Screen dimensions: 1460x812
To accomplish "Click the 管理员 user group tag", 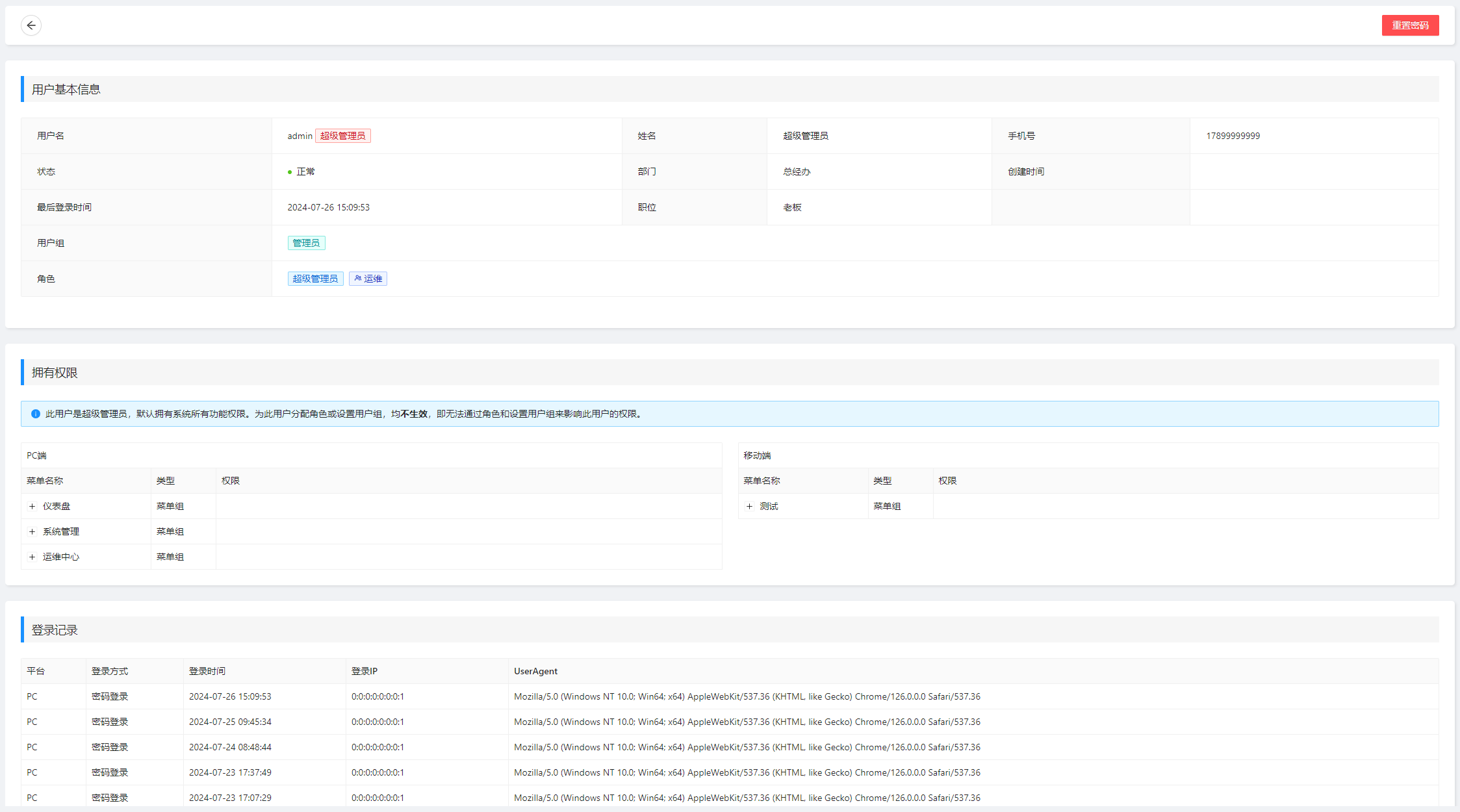I will point(306,243).
